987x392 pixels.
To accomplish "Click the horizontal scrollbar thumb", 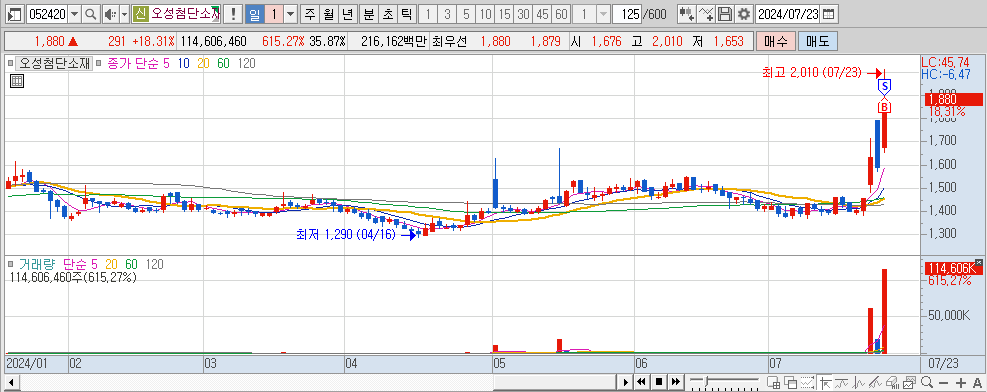I will click(x=555, y=382).
